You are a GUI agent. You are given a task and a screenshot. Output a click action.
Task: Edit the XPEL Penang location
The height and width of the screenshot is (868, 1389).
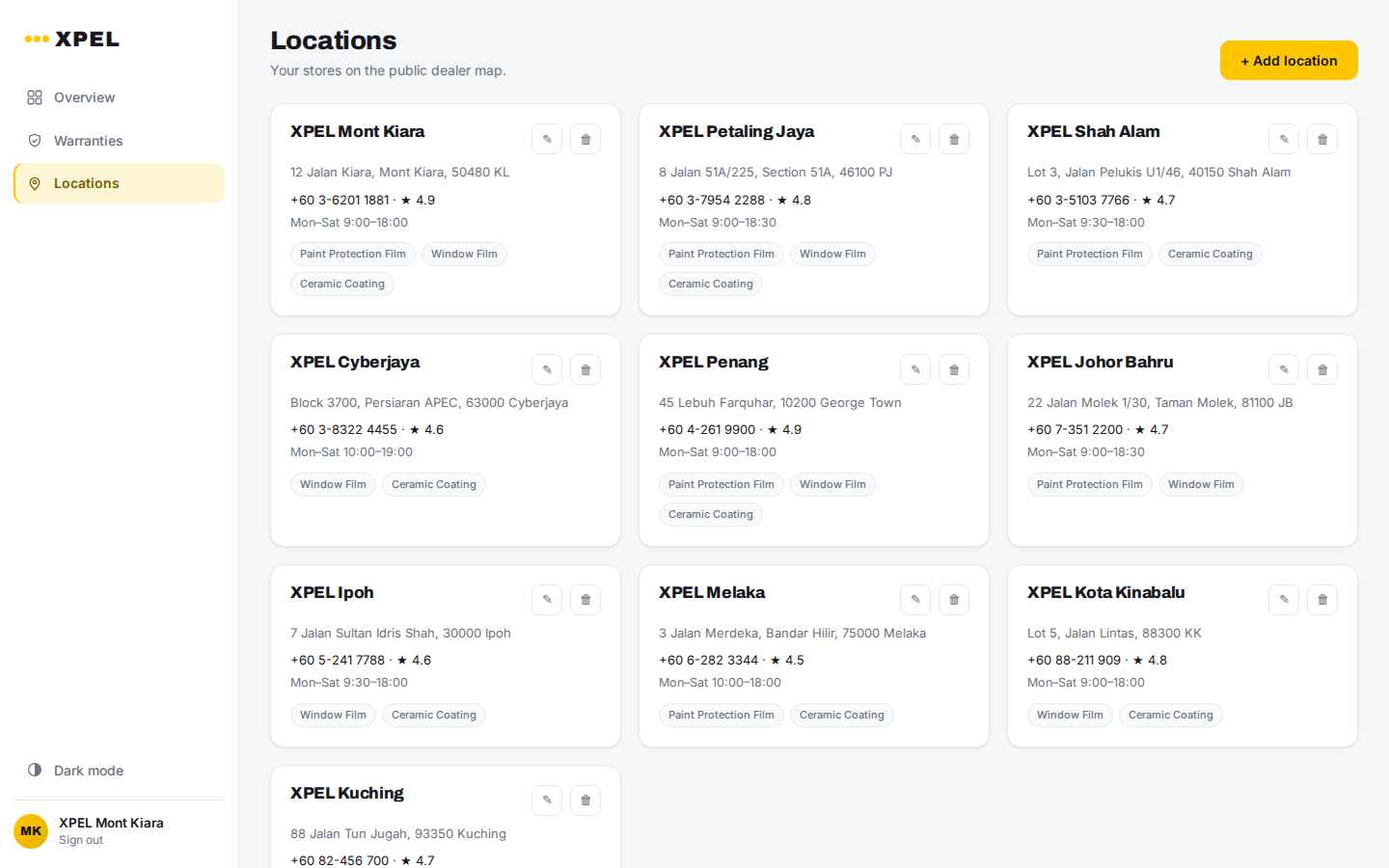(x=915, y=369)
